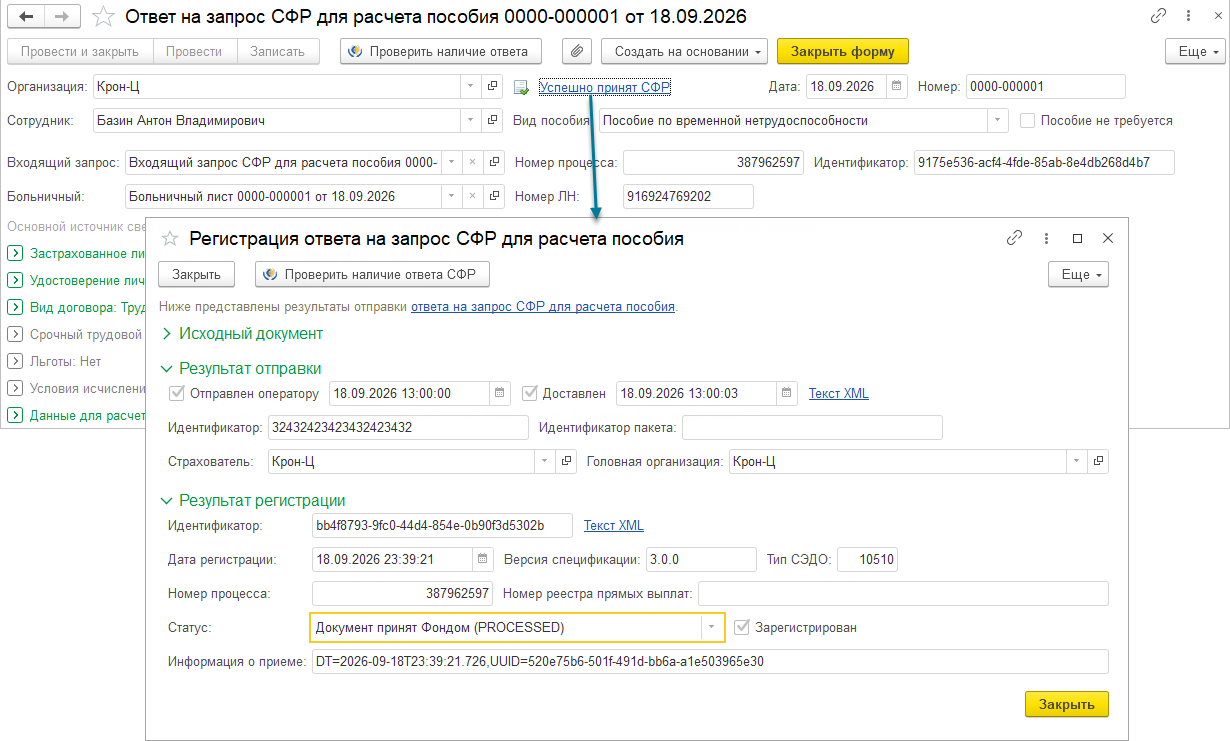
Task: Open Организация Крон-Ц record button
Action: pyautogui.click(x=492, y=86)
